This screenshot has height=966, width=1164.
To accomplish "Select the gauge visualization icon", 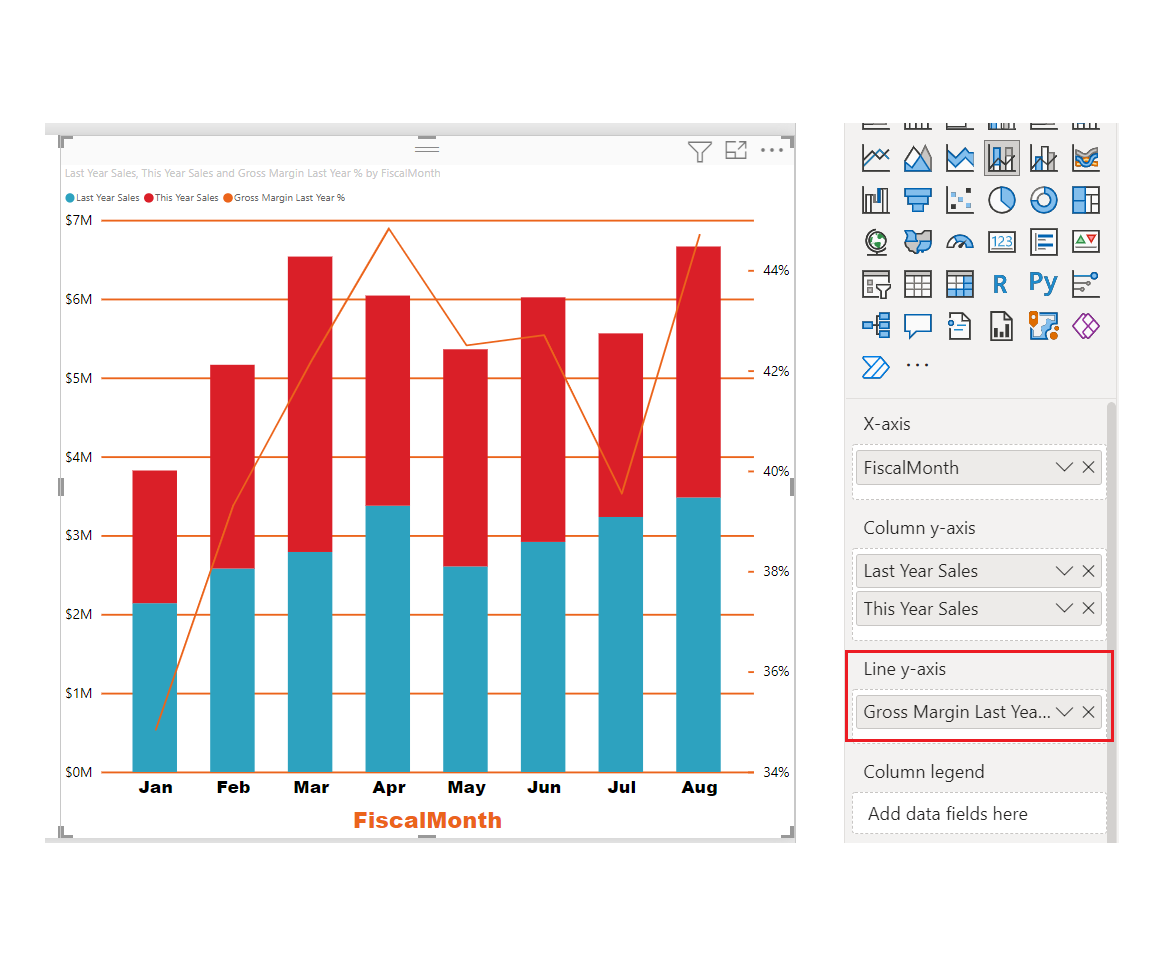I will click(961, 241).
